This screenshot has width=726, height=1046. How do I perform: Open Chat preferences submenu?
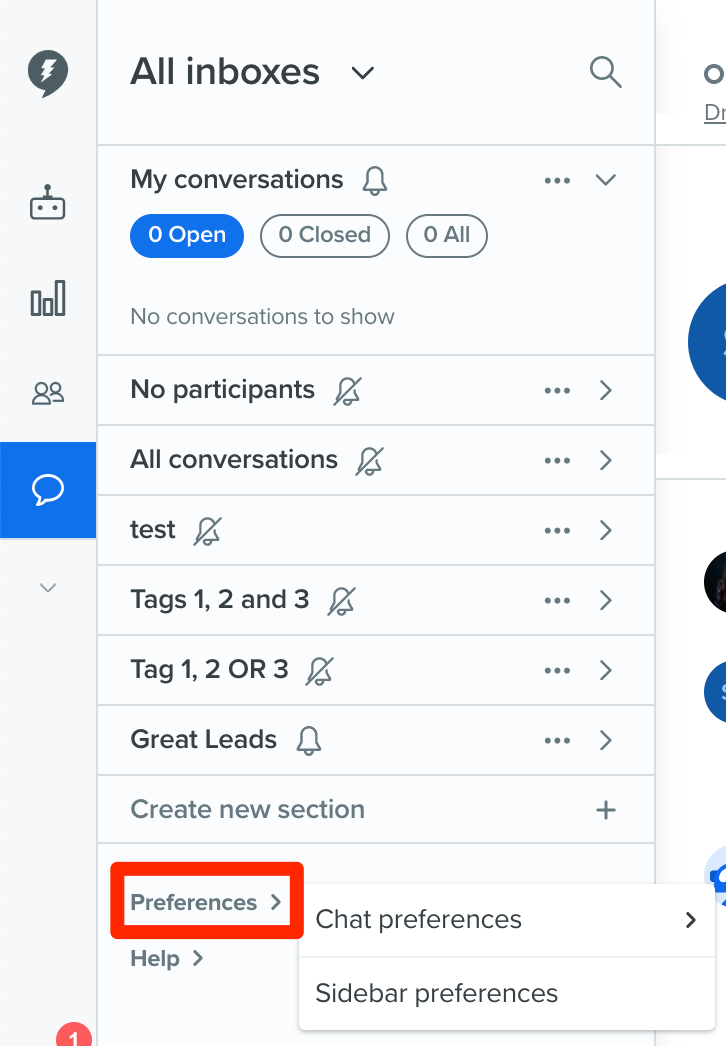[x=506, y=920]
